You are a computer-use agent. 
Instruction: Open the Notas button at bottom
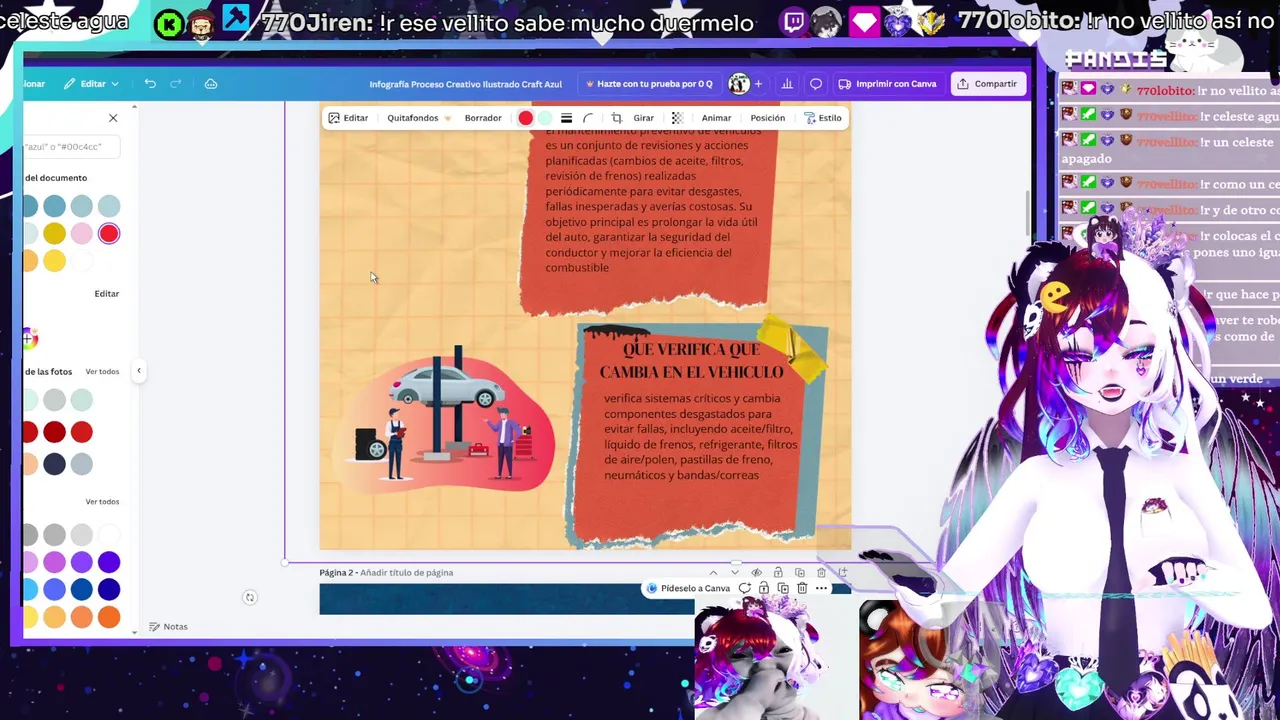pos(168,627)
